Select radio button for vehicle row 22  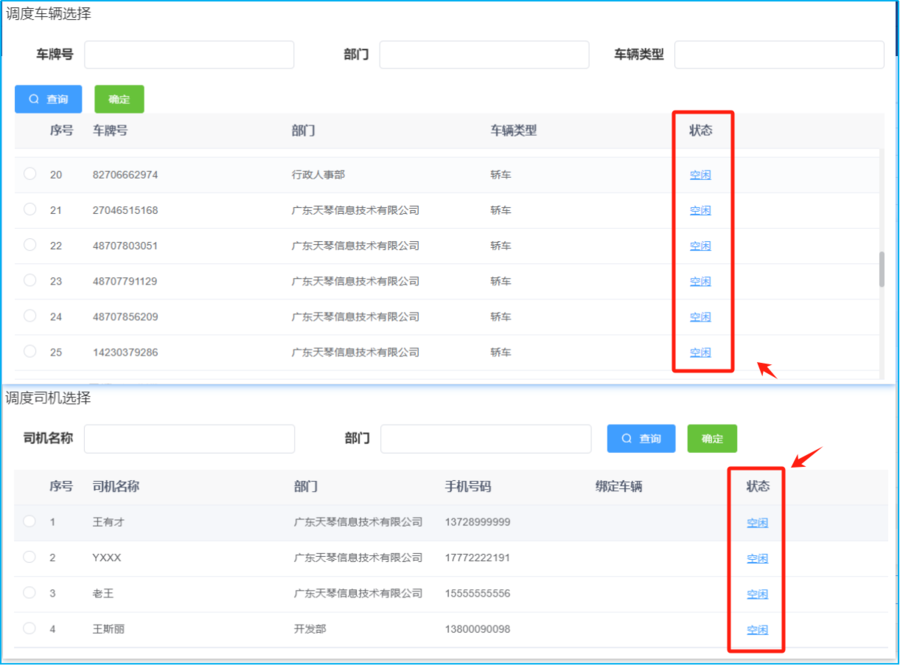coord(30,245)
